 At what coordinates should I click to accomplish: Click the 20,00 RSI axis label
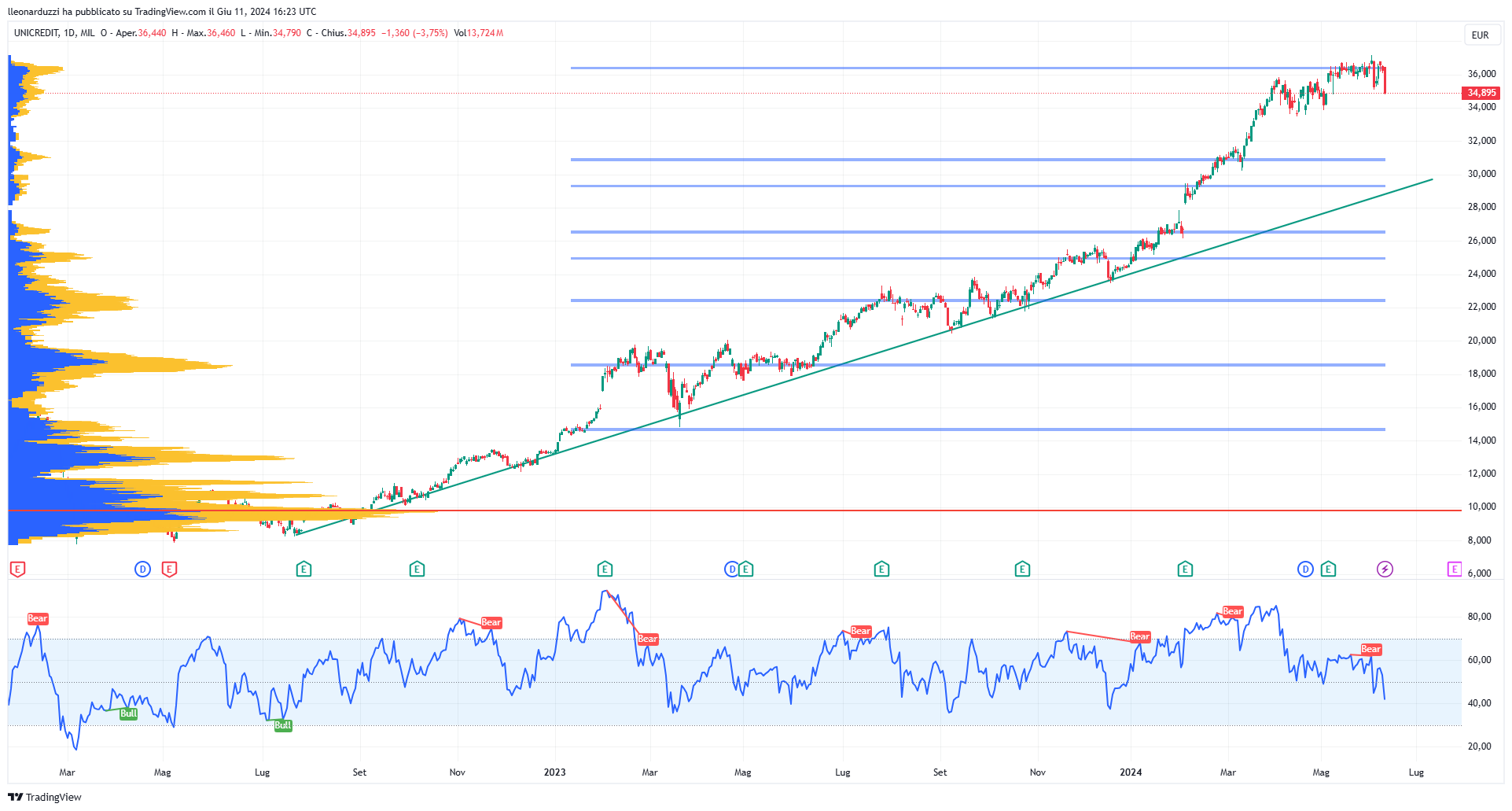1479,746
